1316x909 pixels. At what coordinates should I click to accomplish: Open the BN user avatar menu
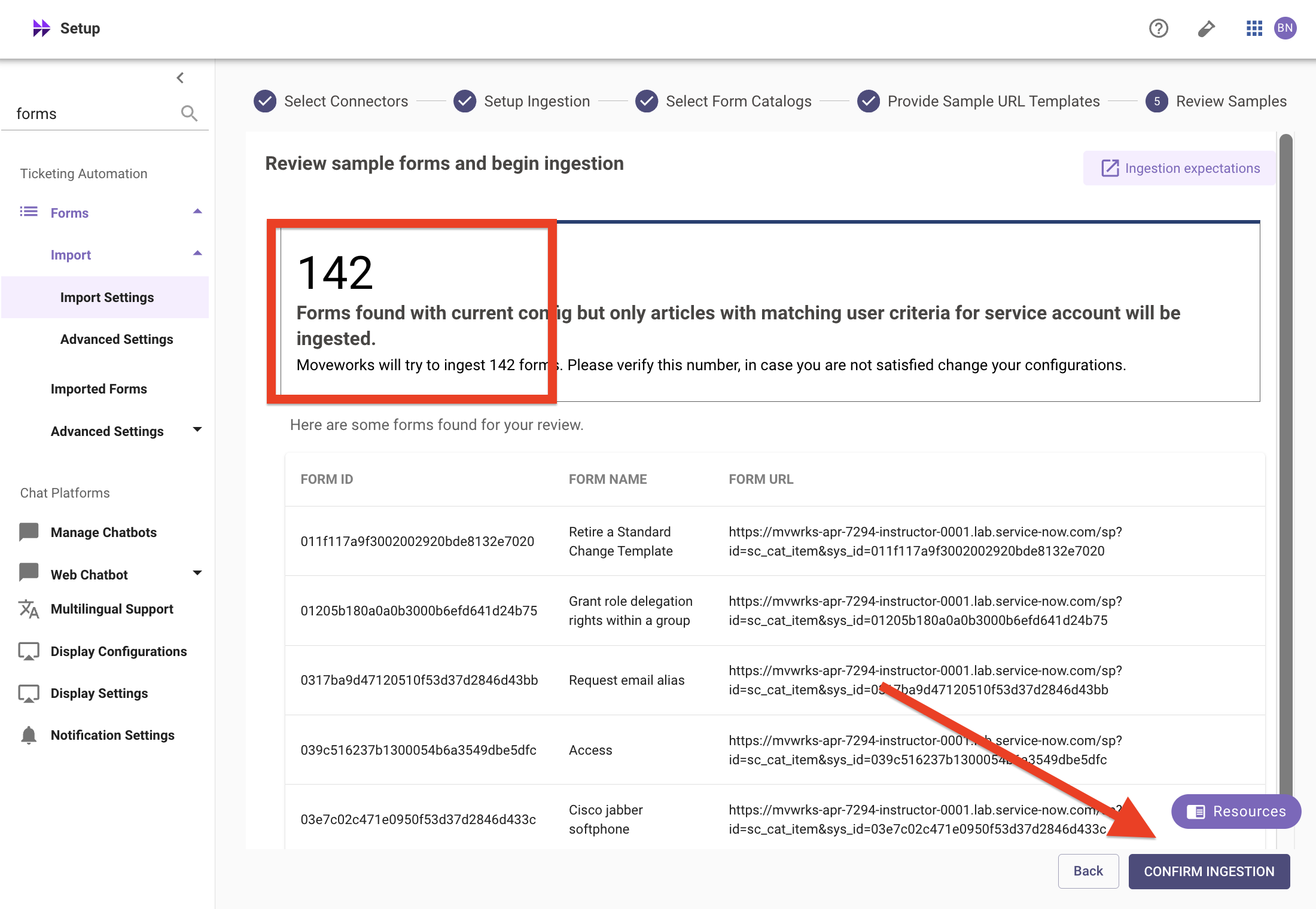[x=1285, y=28]
